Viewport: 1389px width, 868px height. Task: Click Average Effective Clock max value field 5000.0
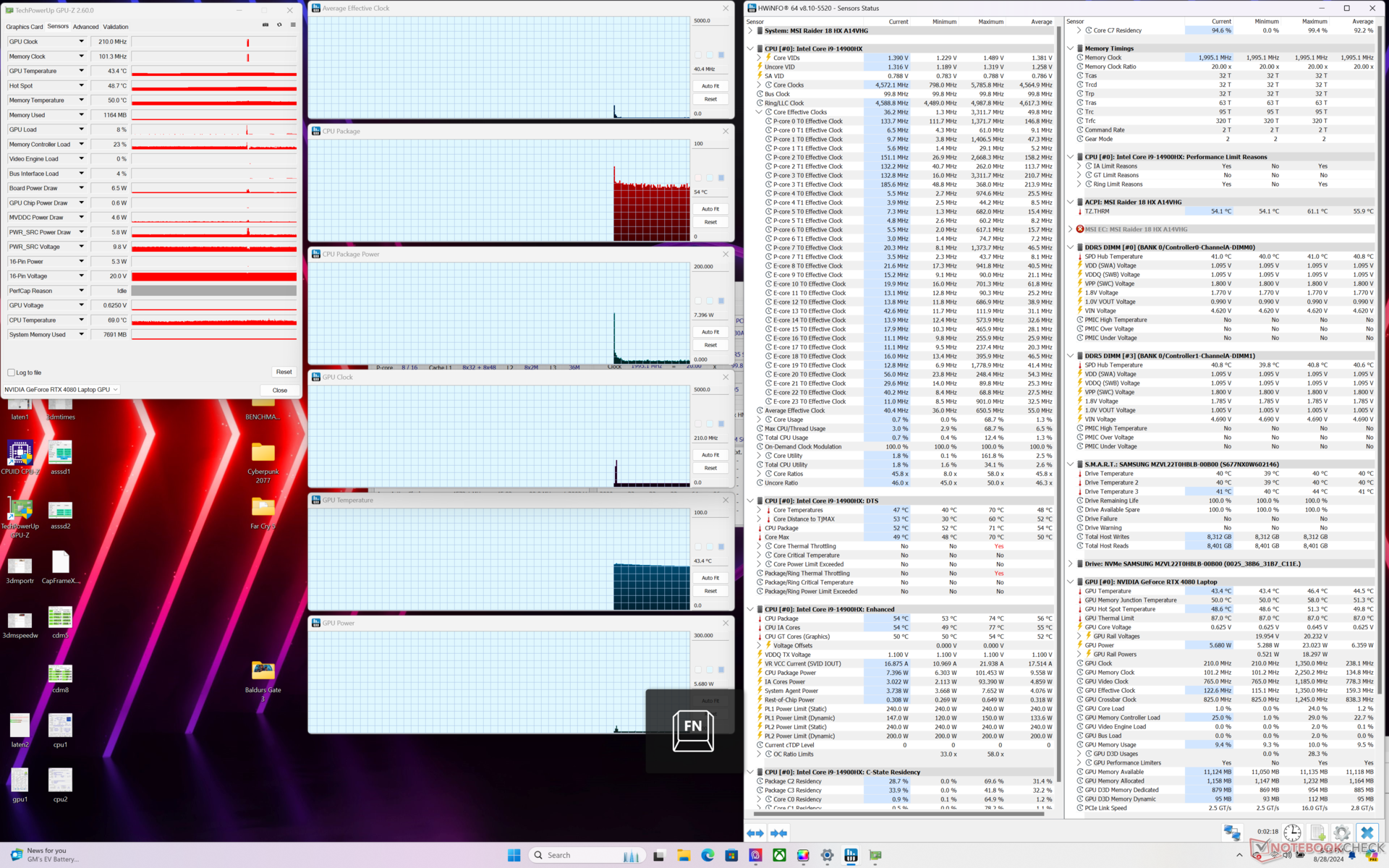coord(710,20)
